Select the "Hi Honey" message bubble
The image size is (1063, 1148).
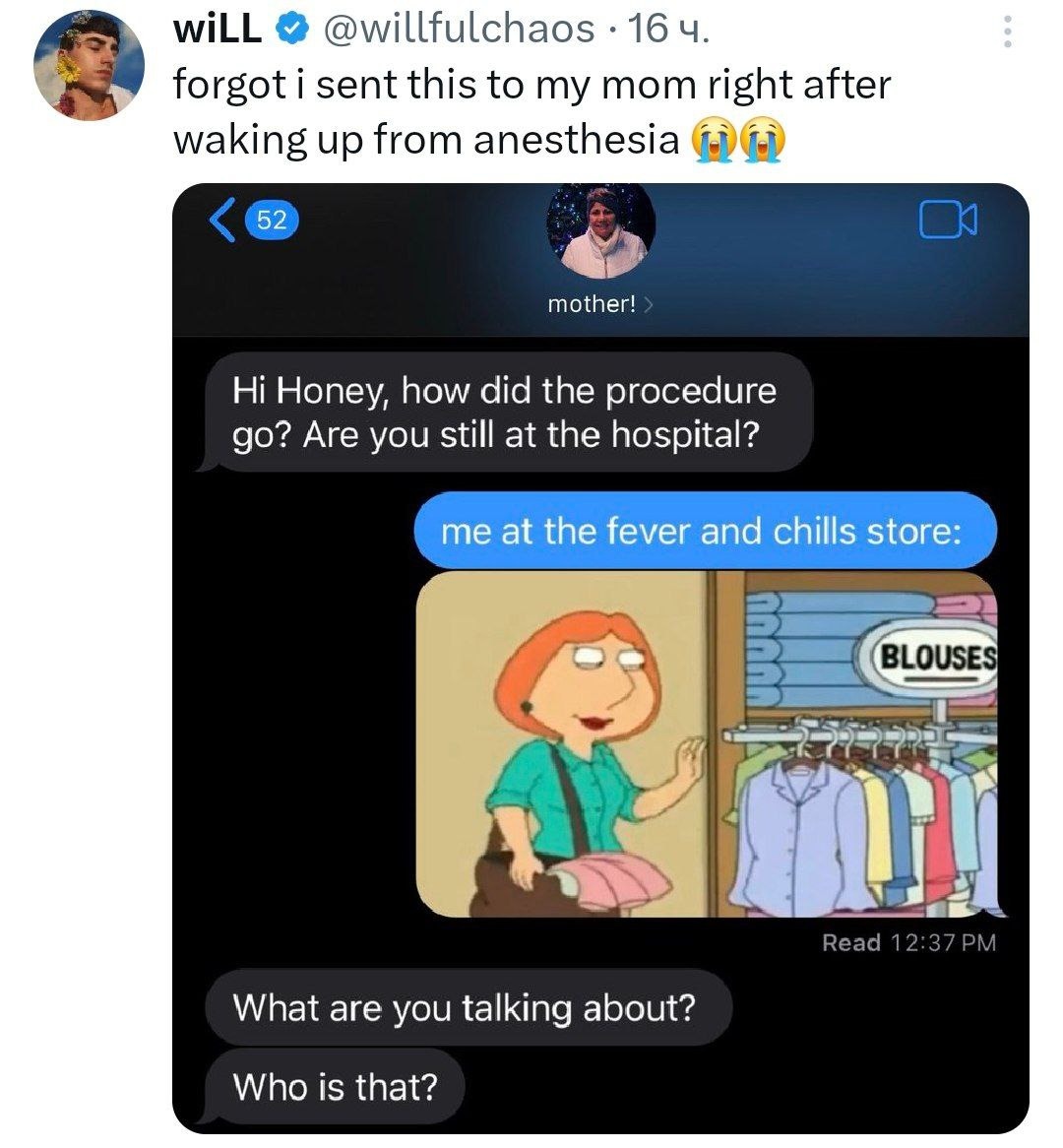point(507,413)
